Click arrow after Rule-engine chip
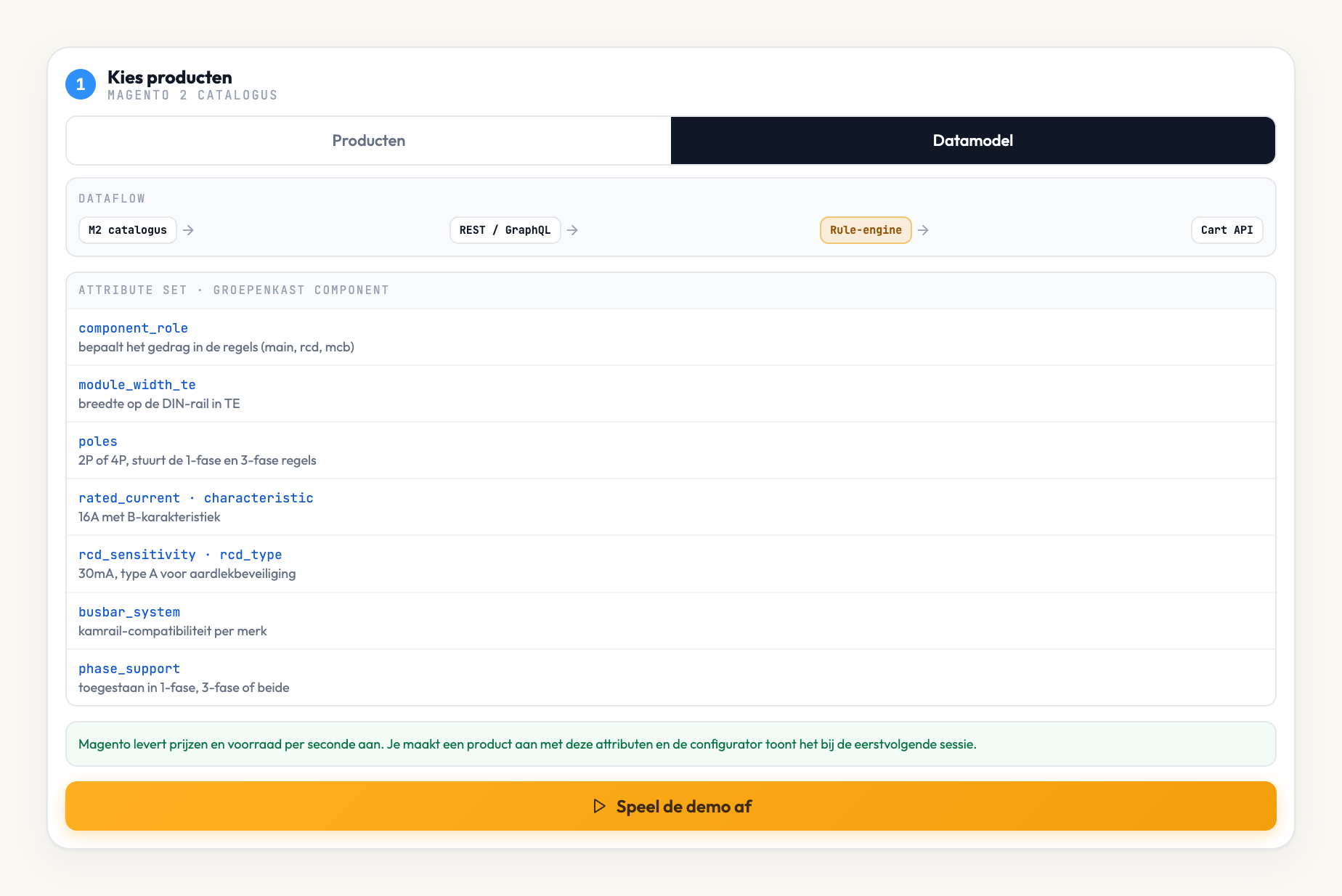 [924, 230]
